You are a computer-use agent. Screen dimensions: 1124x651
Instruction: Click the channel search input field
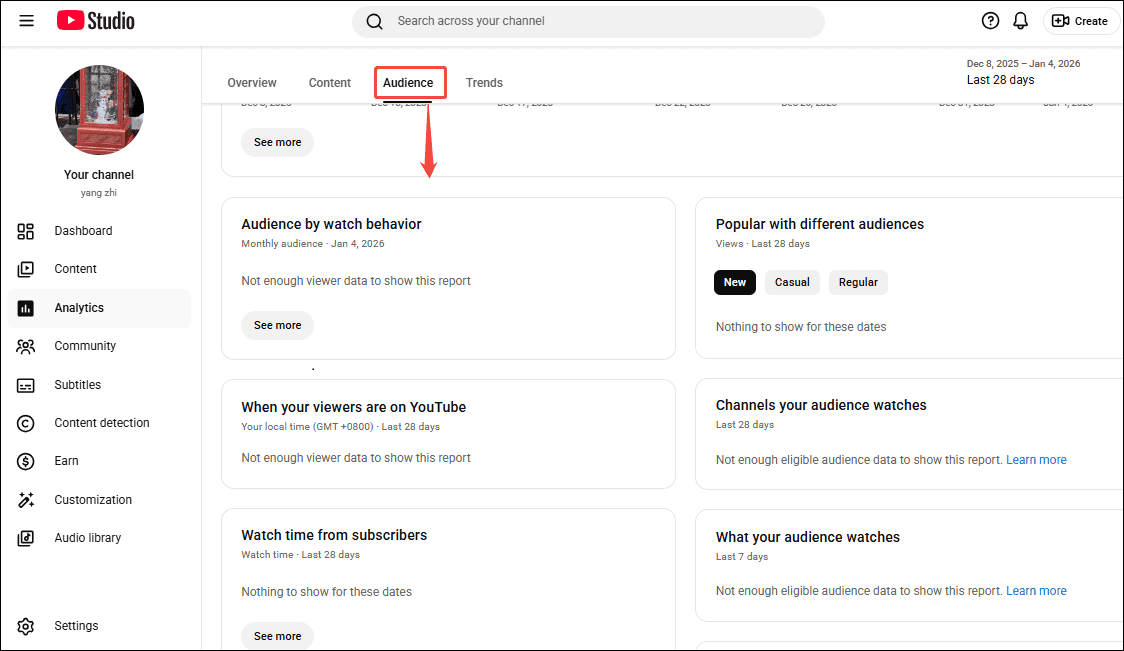pos(588,20)
